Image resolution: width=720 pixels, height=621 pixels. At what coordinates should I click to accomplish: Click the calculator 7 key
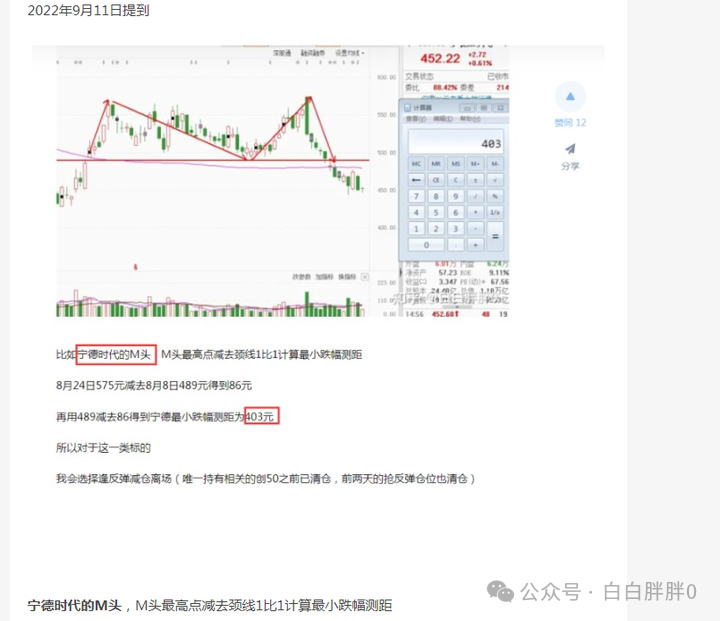point(416,196)
